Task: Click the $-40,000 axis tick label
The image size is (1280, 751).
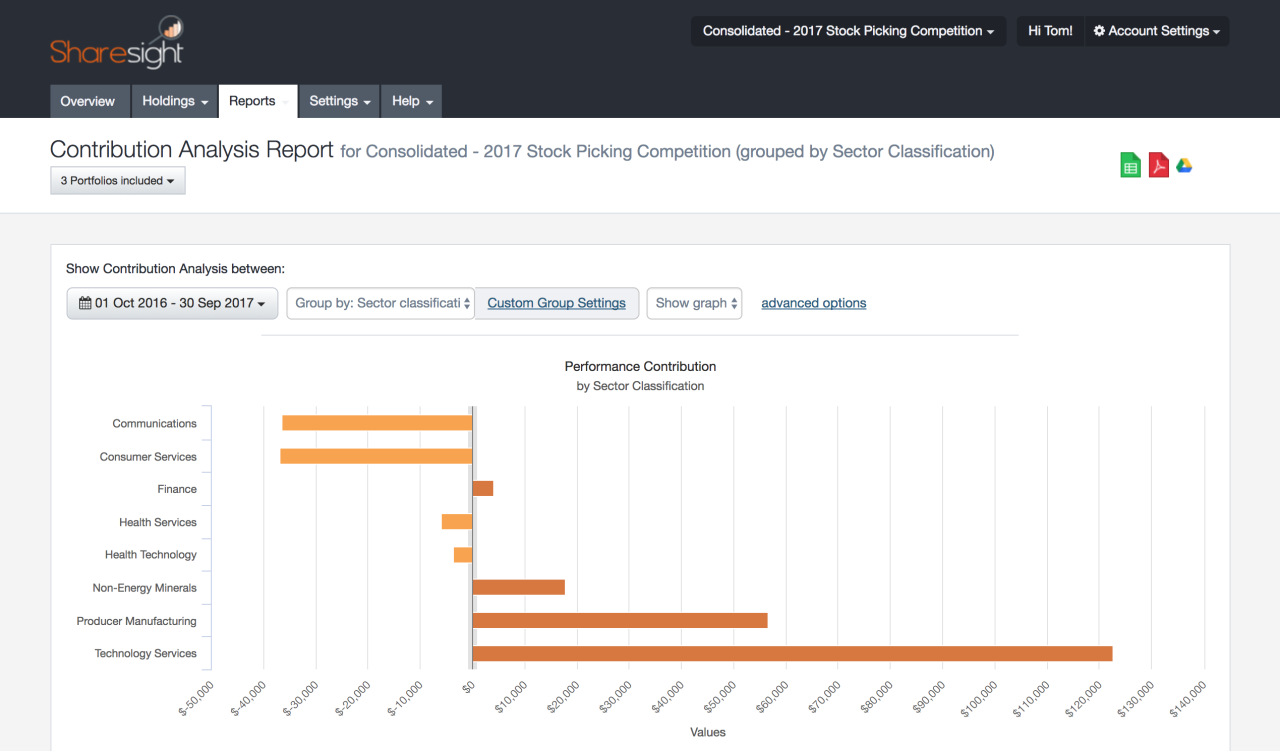Action: [248, 699]
